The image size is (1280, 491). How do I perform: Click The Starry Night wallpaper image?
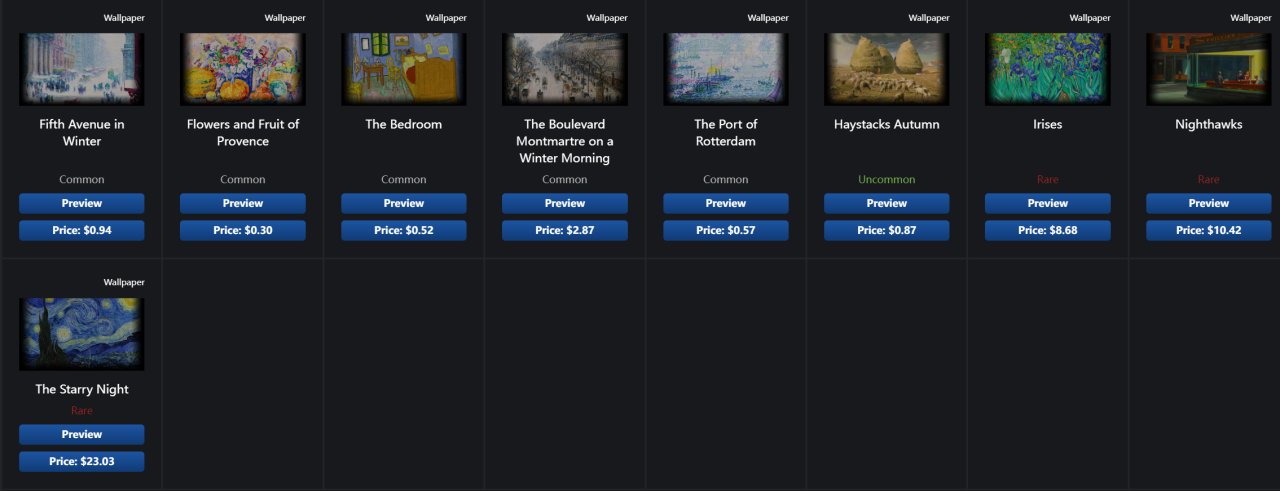(82, 334)
